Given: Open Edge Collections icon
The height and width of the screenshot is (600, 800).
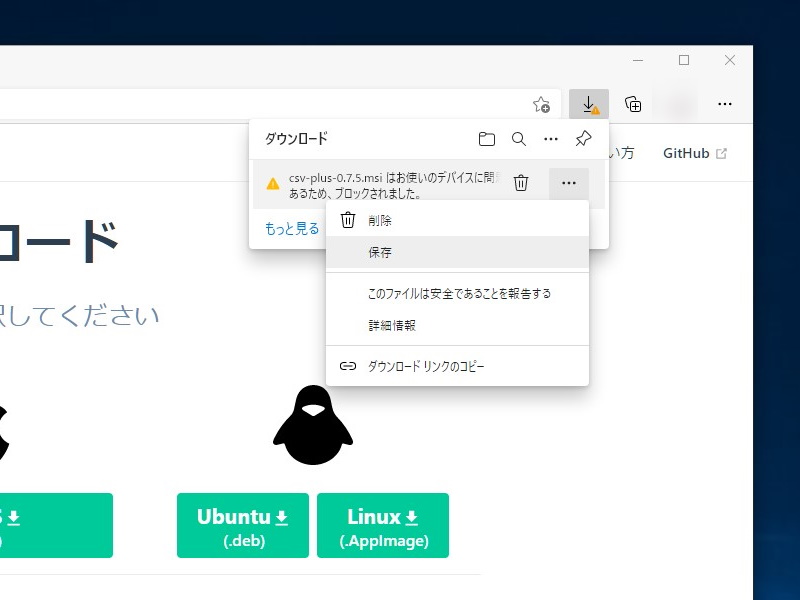Looking at the screenshot, I should 635,103.
